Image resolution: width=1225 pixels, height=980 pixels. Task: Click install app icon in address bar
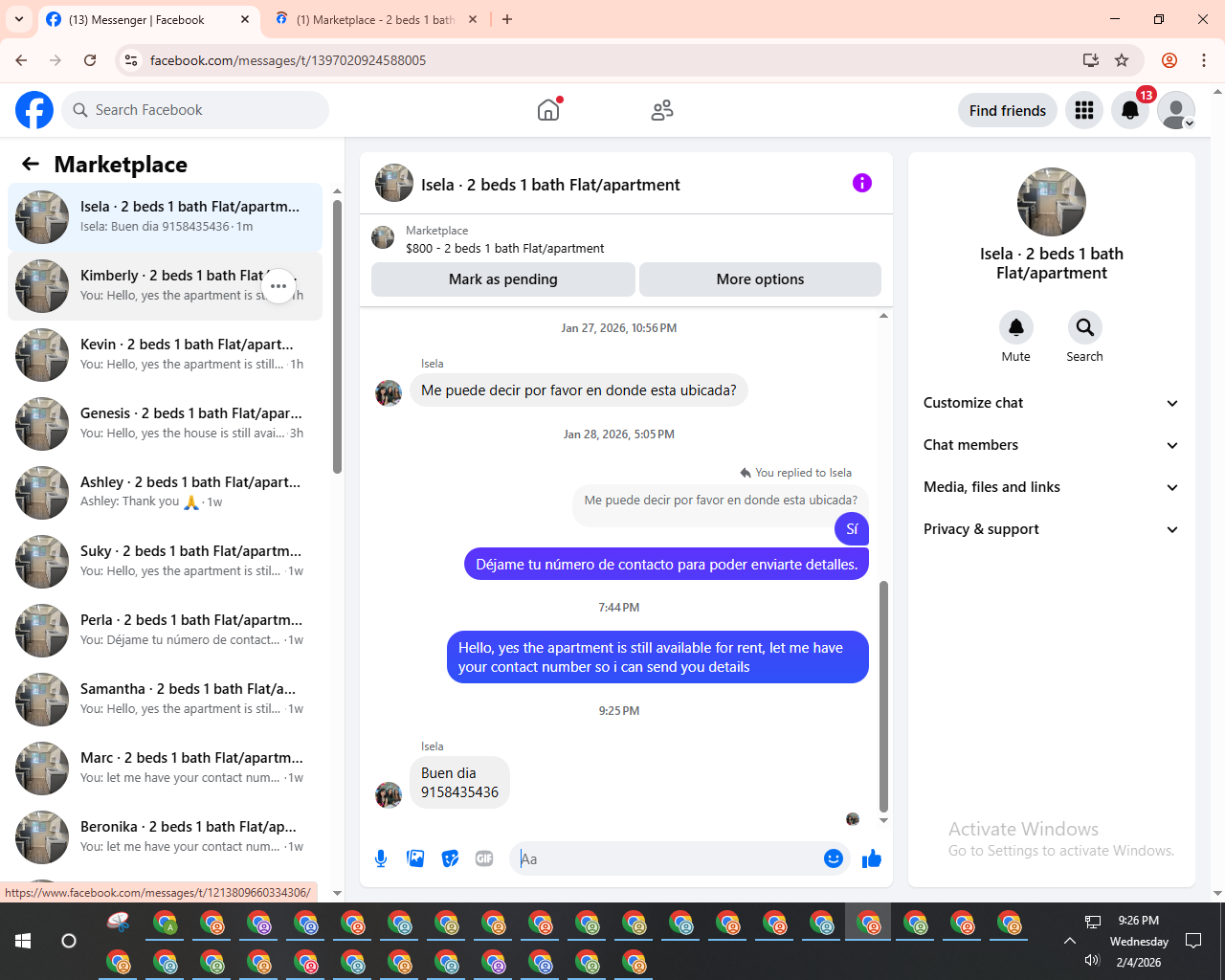click(x=1091, y=60)
